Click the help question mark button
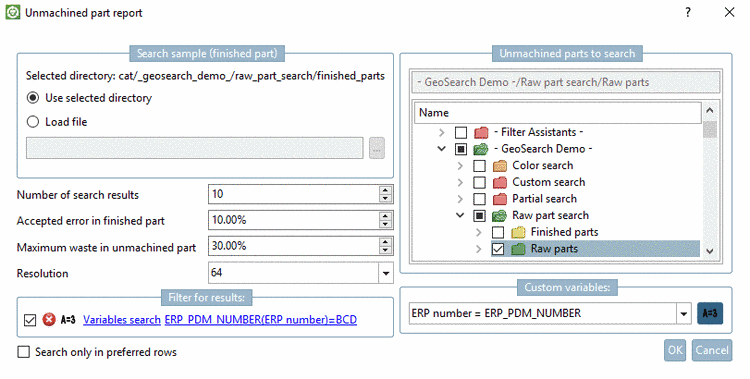 click(x=688, y=12)
